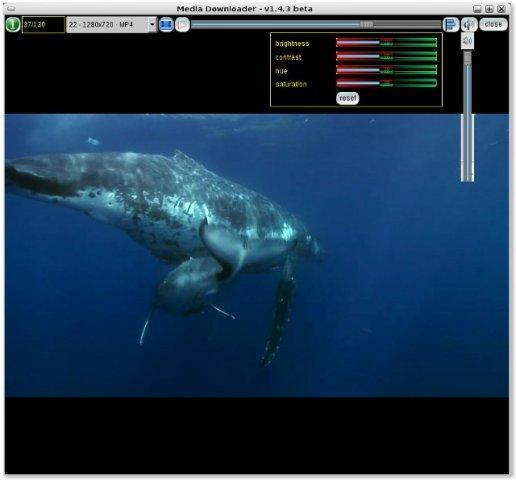Click the contrast label
This screenshot has width=516, height=480.
288,57
